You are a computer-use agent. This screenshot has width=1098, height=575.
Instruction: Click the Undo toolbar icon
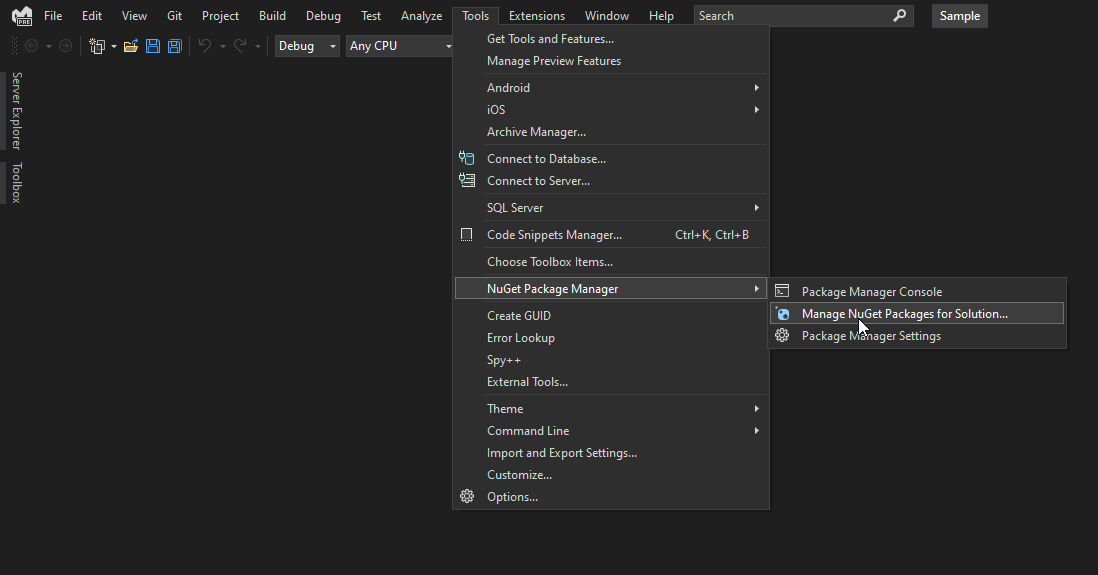click(205, 46)
